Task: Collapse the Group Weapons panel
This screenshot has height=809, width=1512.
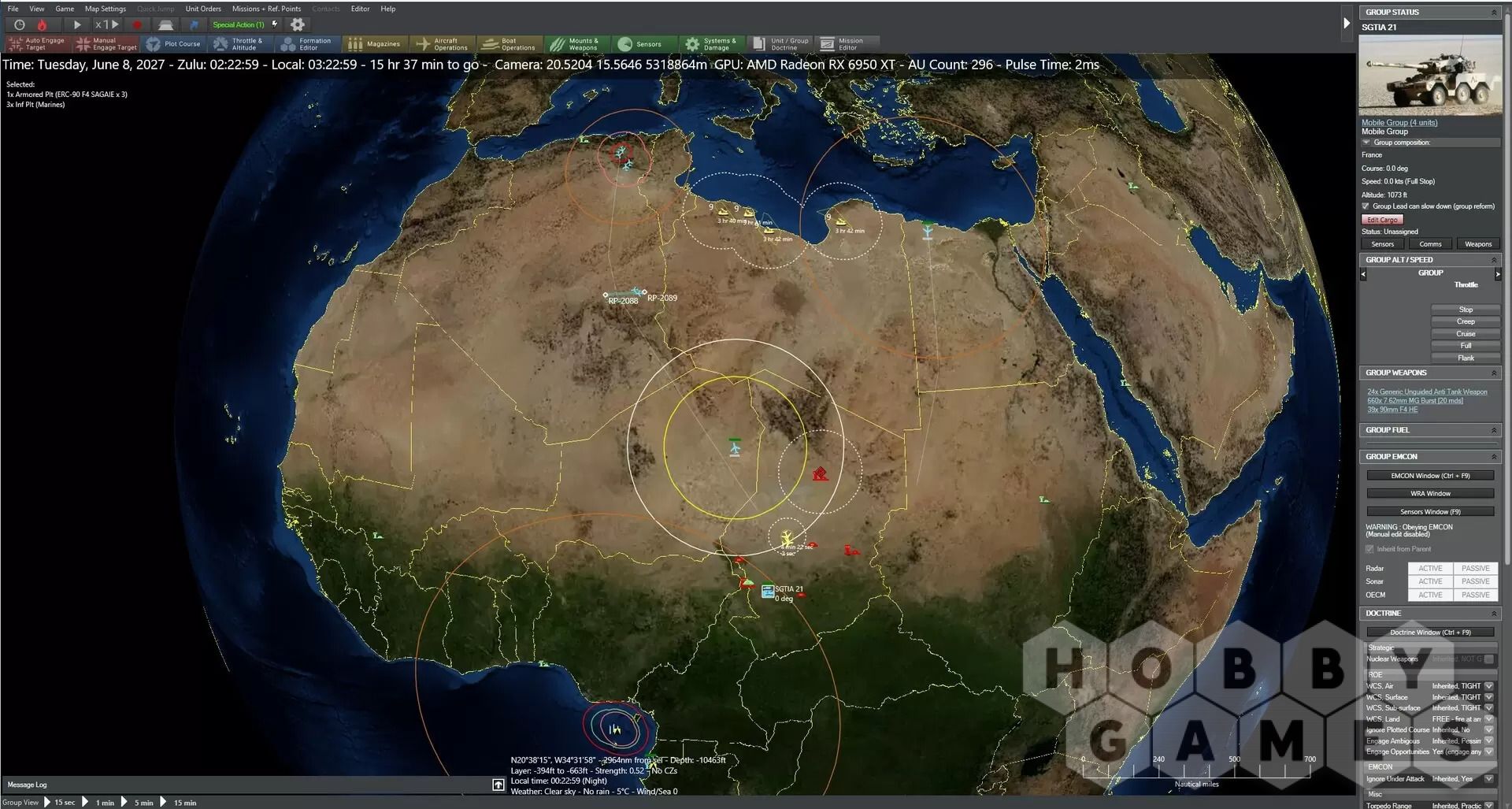Action: [x=1494, y=373]
